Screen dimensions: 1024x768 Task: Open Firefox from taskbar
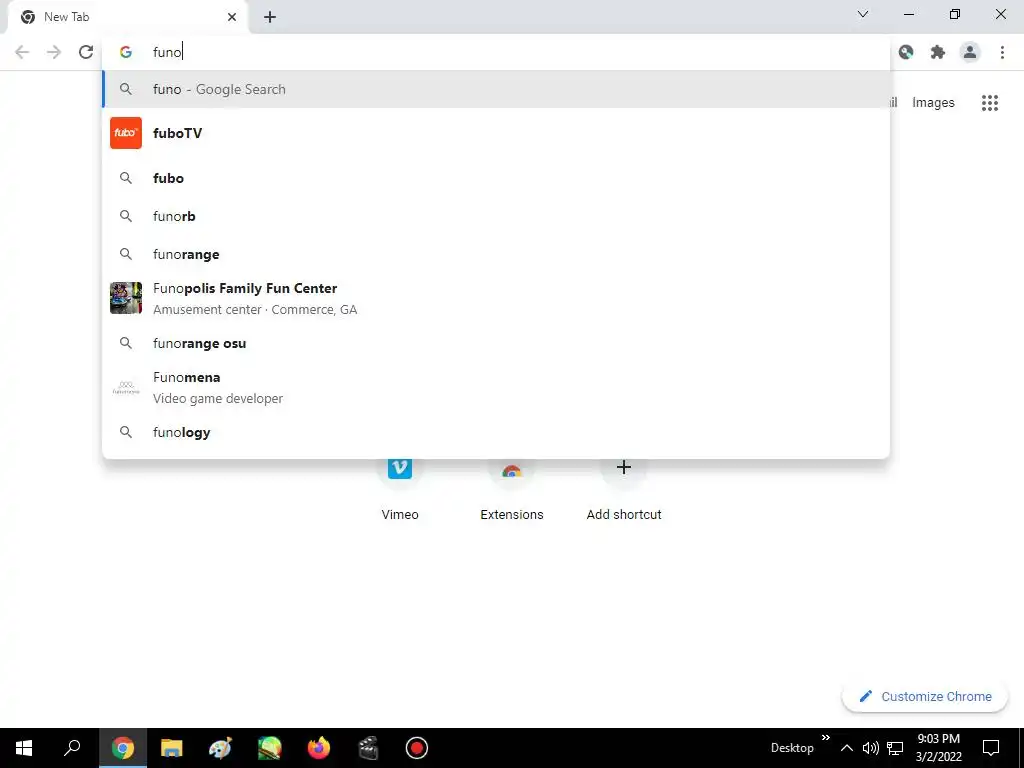(x=319, y=748)
